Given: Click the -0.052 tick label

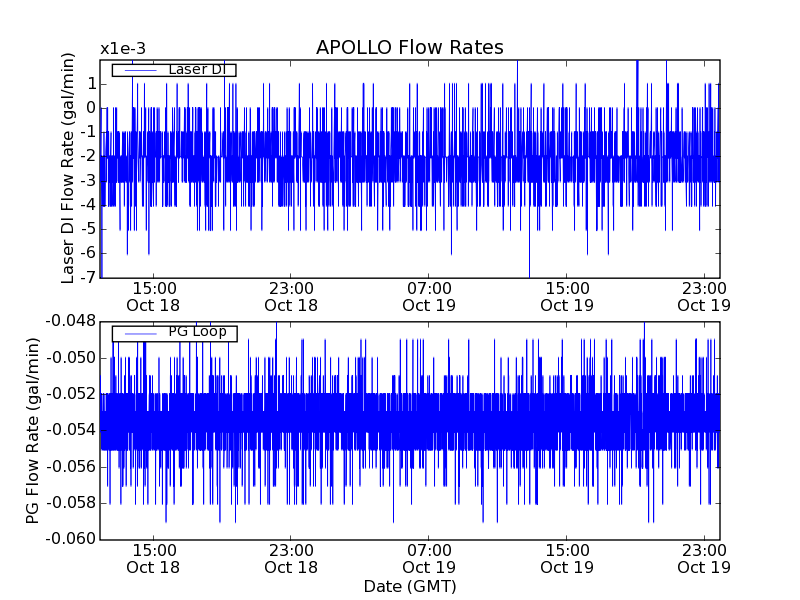Looking at the screenshot, I should click(71, 394).
